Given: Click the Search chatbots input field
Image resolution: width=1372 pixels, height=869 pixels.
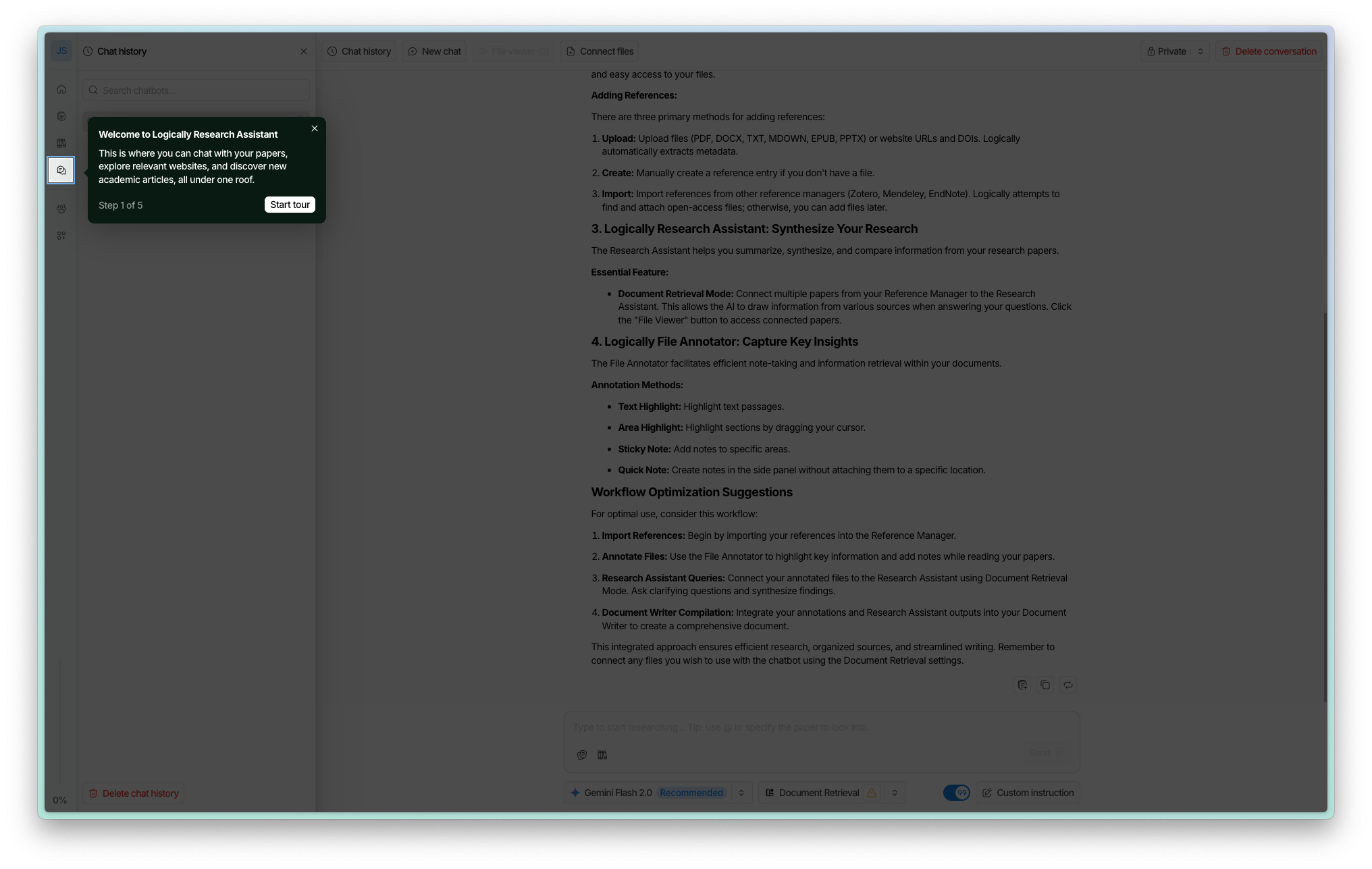Looking at the screenshot, I should click(196, 90).
